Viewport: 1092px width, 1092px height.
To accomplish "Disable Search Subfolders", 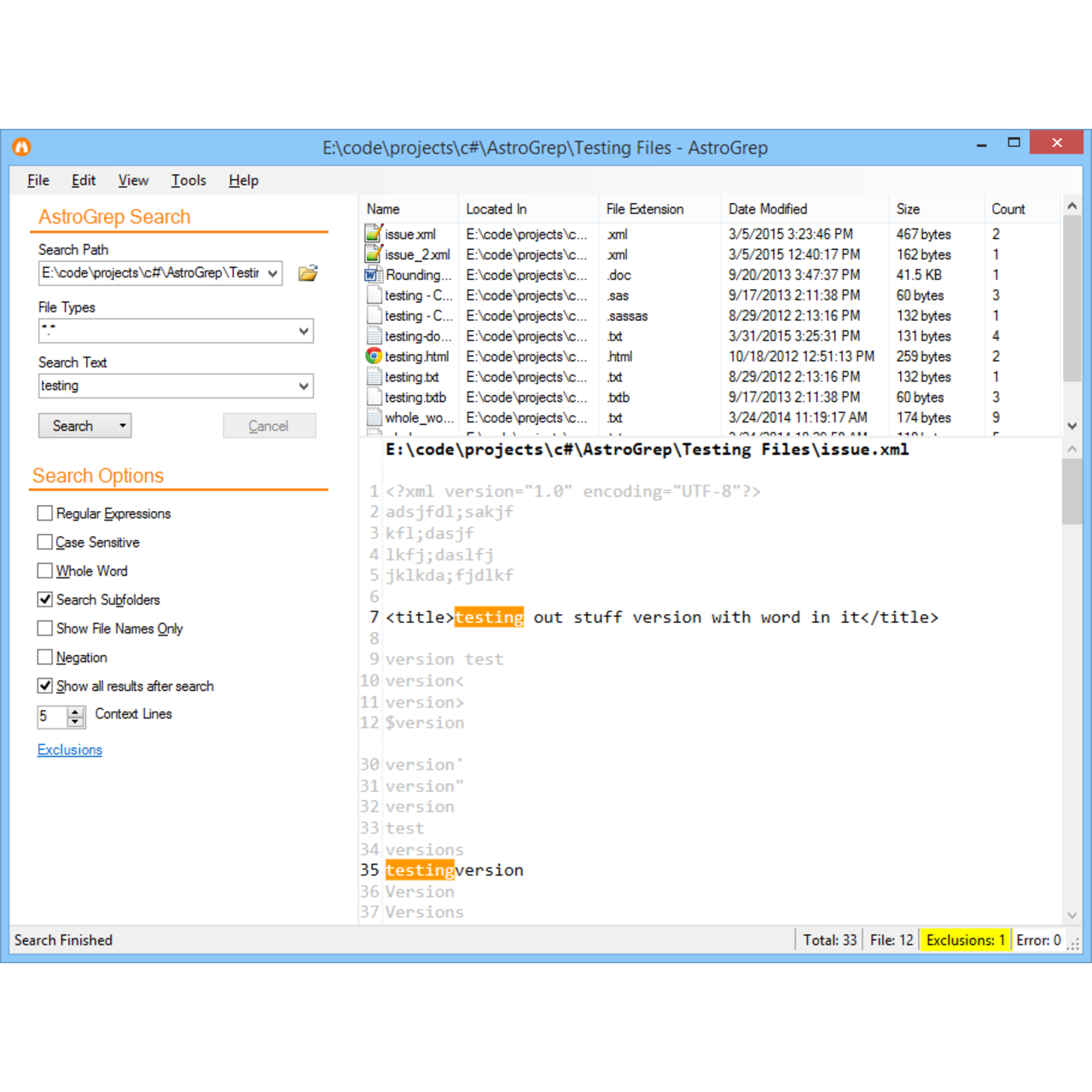I will [45, 599].
